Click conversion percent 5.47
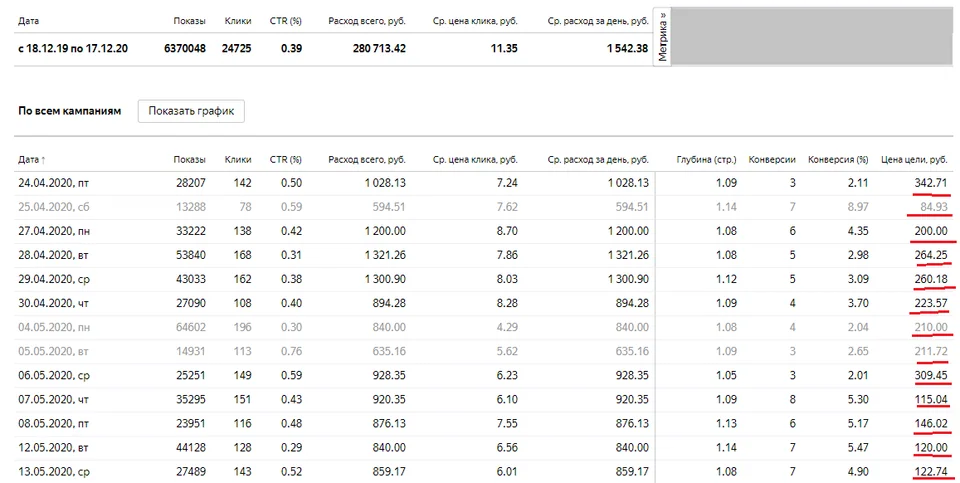 click(x=857, y=447)
